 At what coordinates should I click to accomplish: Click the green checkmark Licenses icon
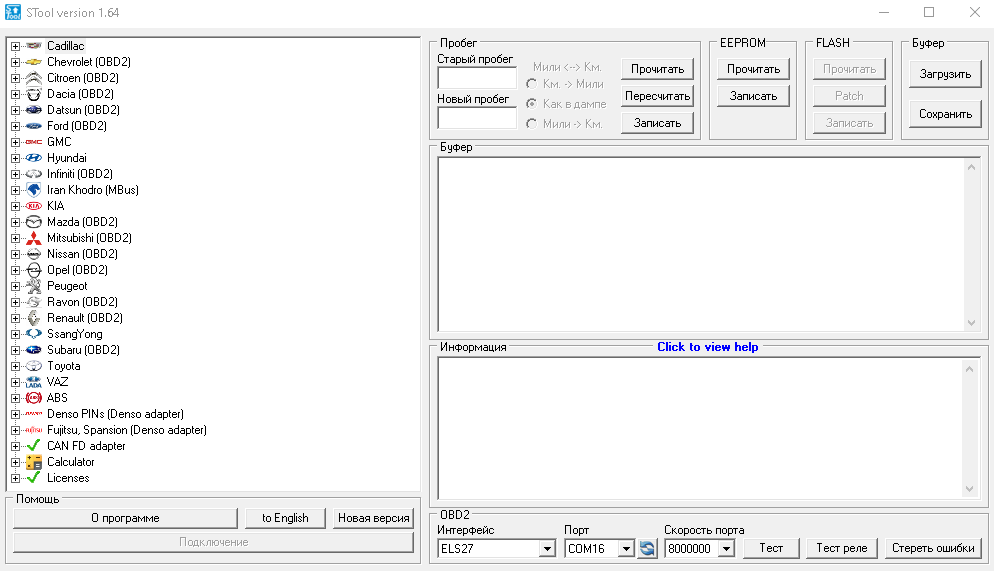click(x=33, y=478)
